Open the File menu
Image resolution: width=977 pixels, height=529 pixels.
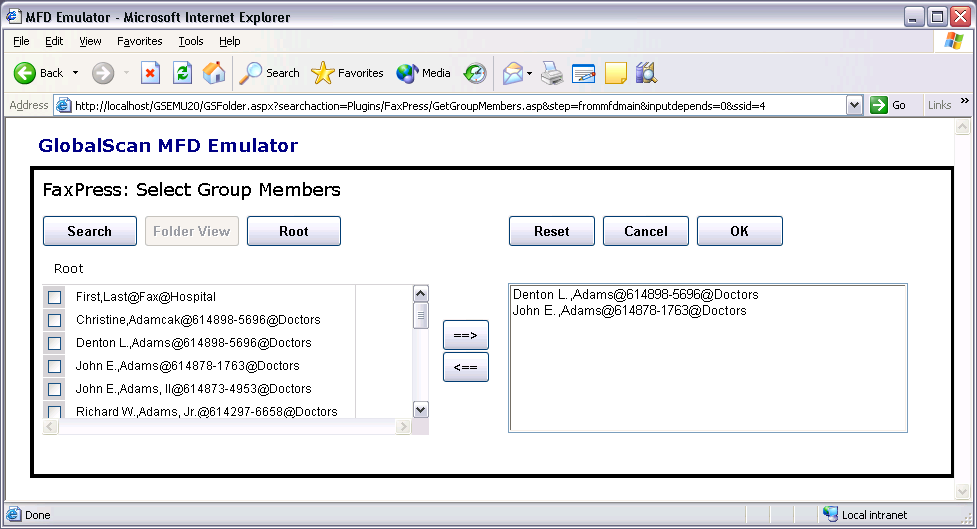[x=21, y=41]
